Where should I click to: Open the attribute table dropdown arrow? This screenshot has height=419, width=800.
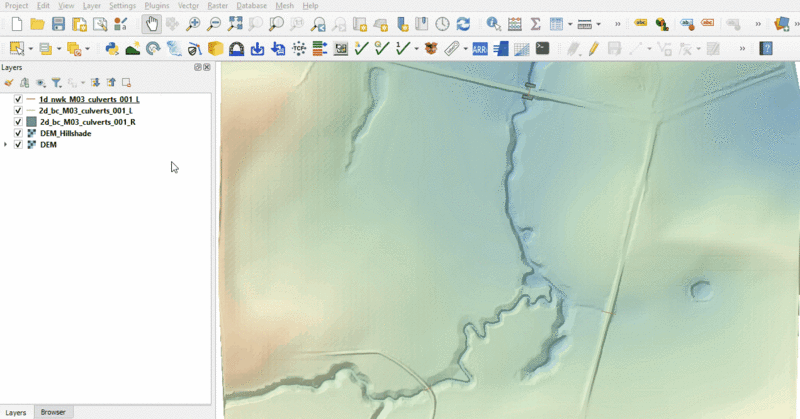[569, 24]
